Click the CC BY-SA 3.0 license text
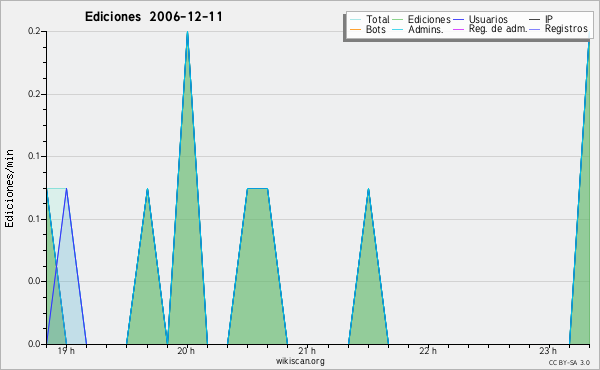 point(569,362)
